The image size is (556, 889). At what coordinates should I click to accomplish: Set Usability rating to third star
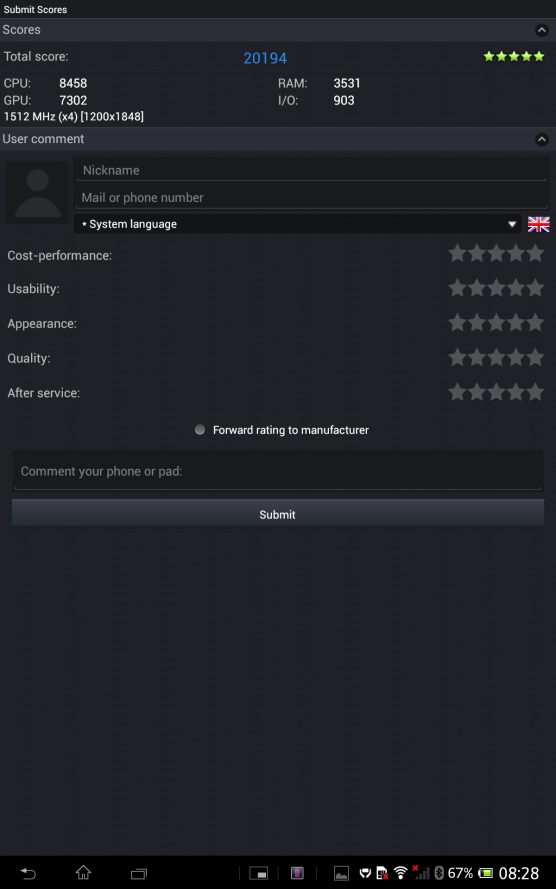tap(496, 288)
